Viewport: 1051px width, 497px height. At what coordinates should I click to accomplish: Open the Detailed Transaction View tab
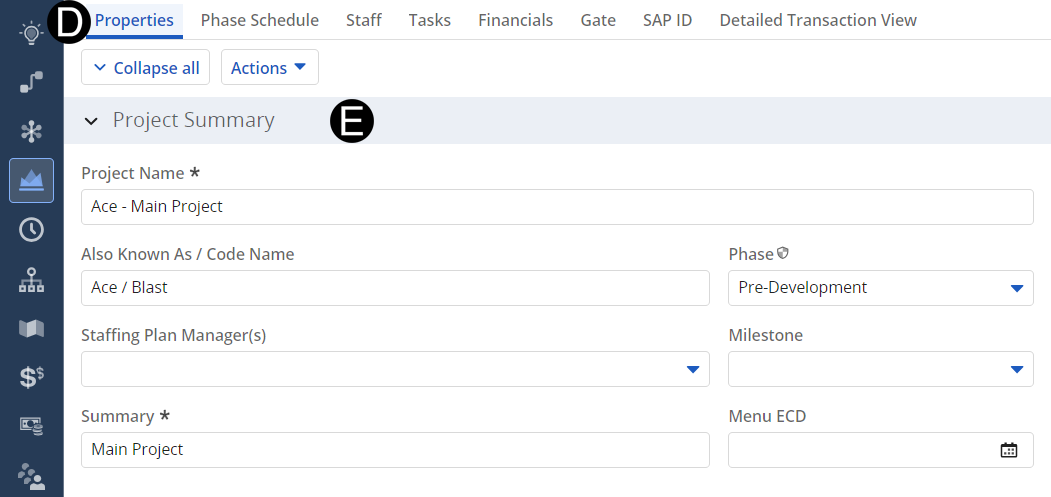point(817,20)
